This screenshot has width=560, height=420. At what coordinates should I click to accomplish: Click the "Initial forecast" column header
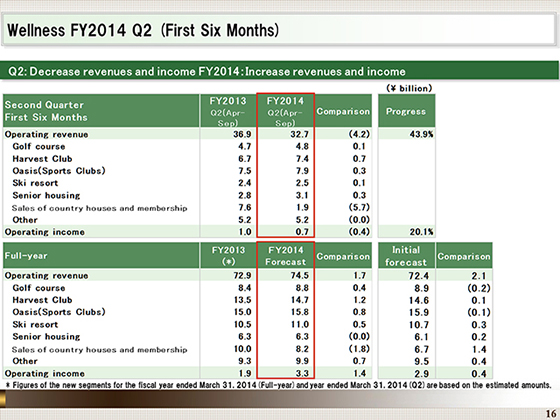[406, 256]
